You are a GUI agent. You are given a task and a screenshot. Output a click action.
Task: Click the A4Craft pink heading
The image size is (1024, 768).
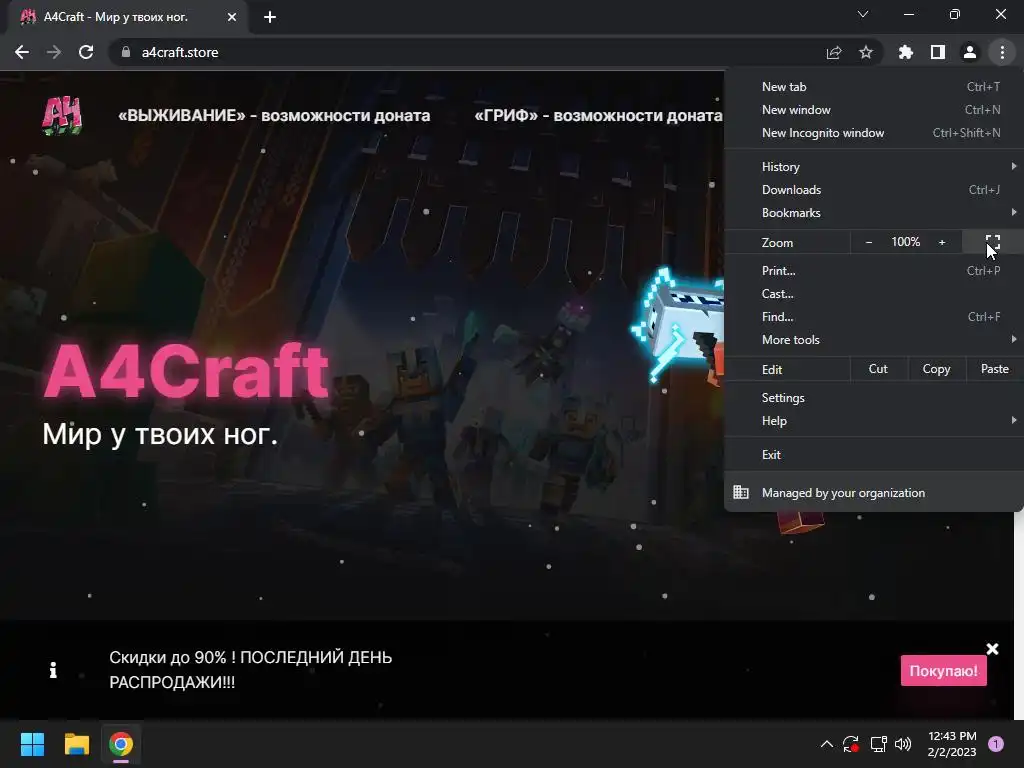pyautogui.click(x=187, y=370)
